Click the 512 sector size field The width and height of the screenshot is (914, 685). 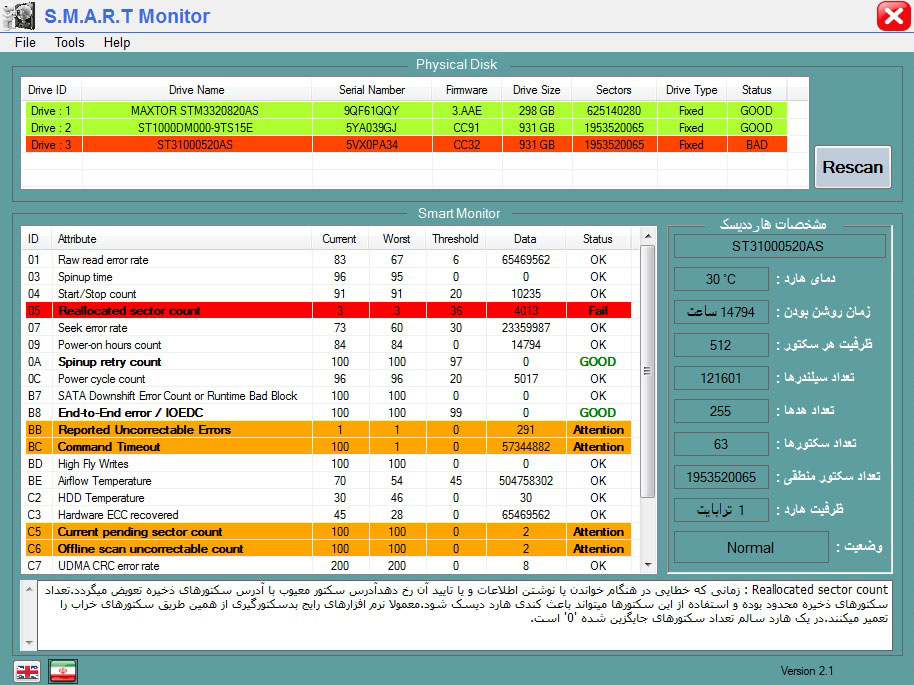[x=721, y=345]
